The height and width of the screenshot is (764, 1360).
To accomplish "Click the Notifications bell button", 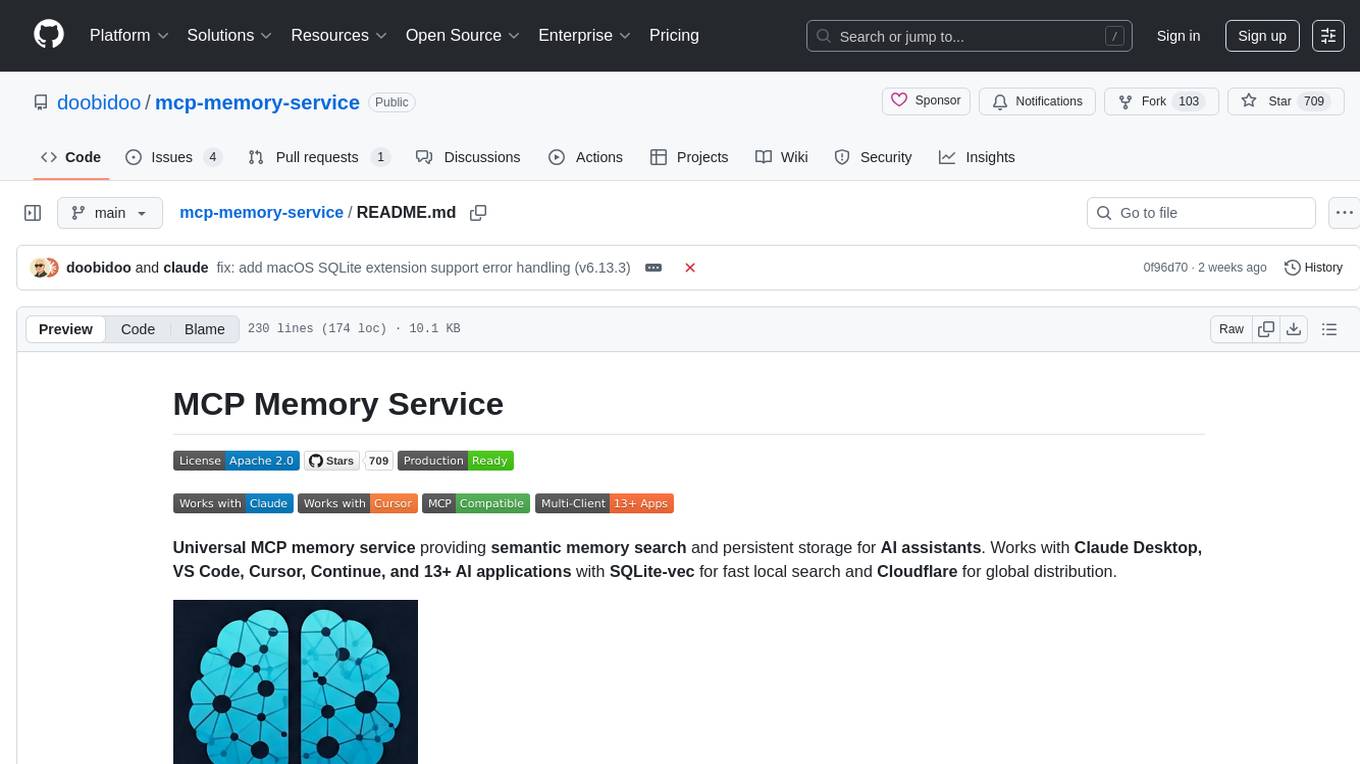I will pos(1037,101).
